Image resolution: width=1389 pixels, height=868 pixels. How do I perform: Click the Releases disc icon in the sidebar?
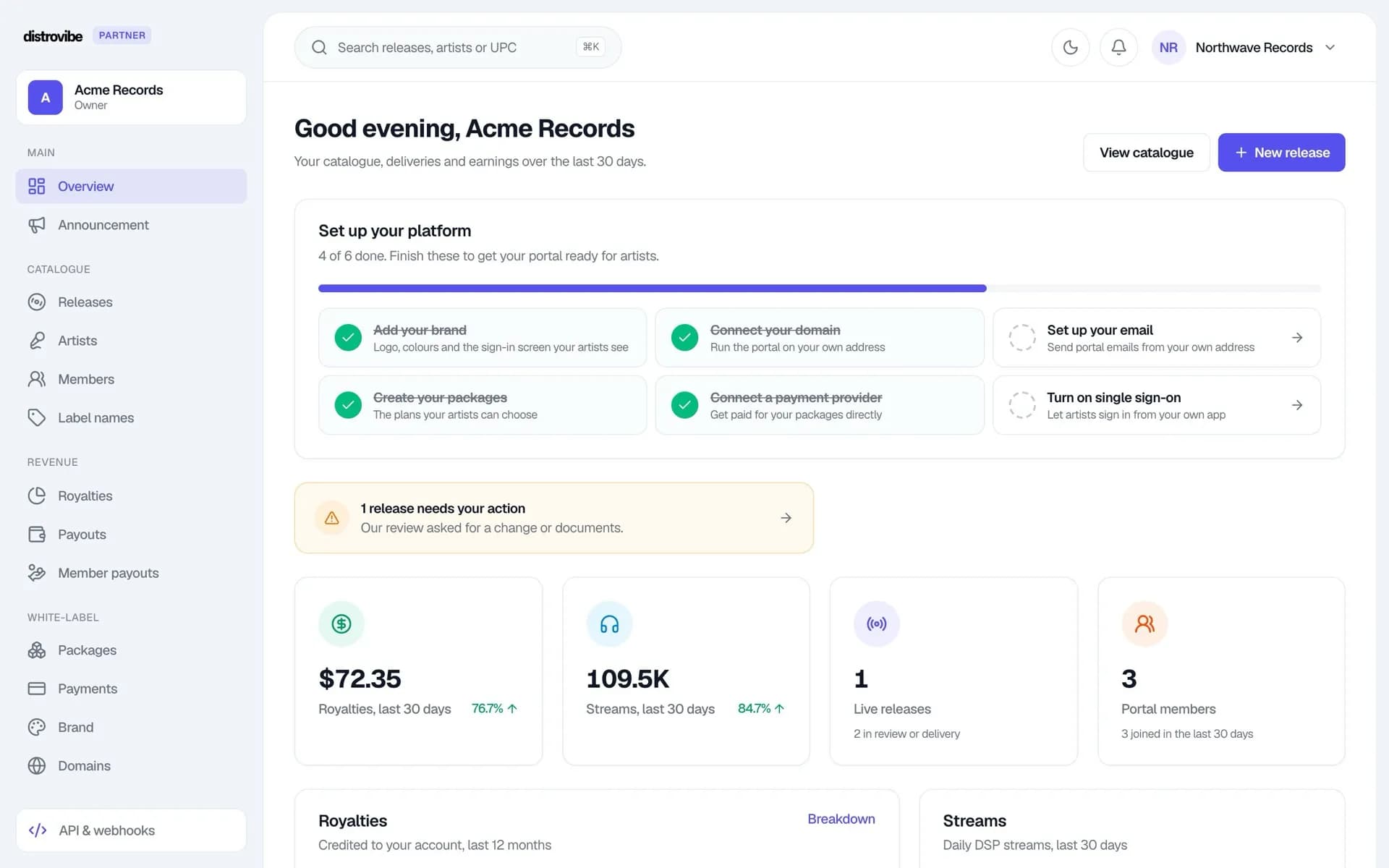pos(37,302)
